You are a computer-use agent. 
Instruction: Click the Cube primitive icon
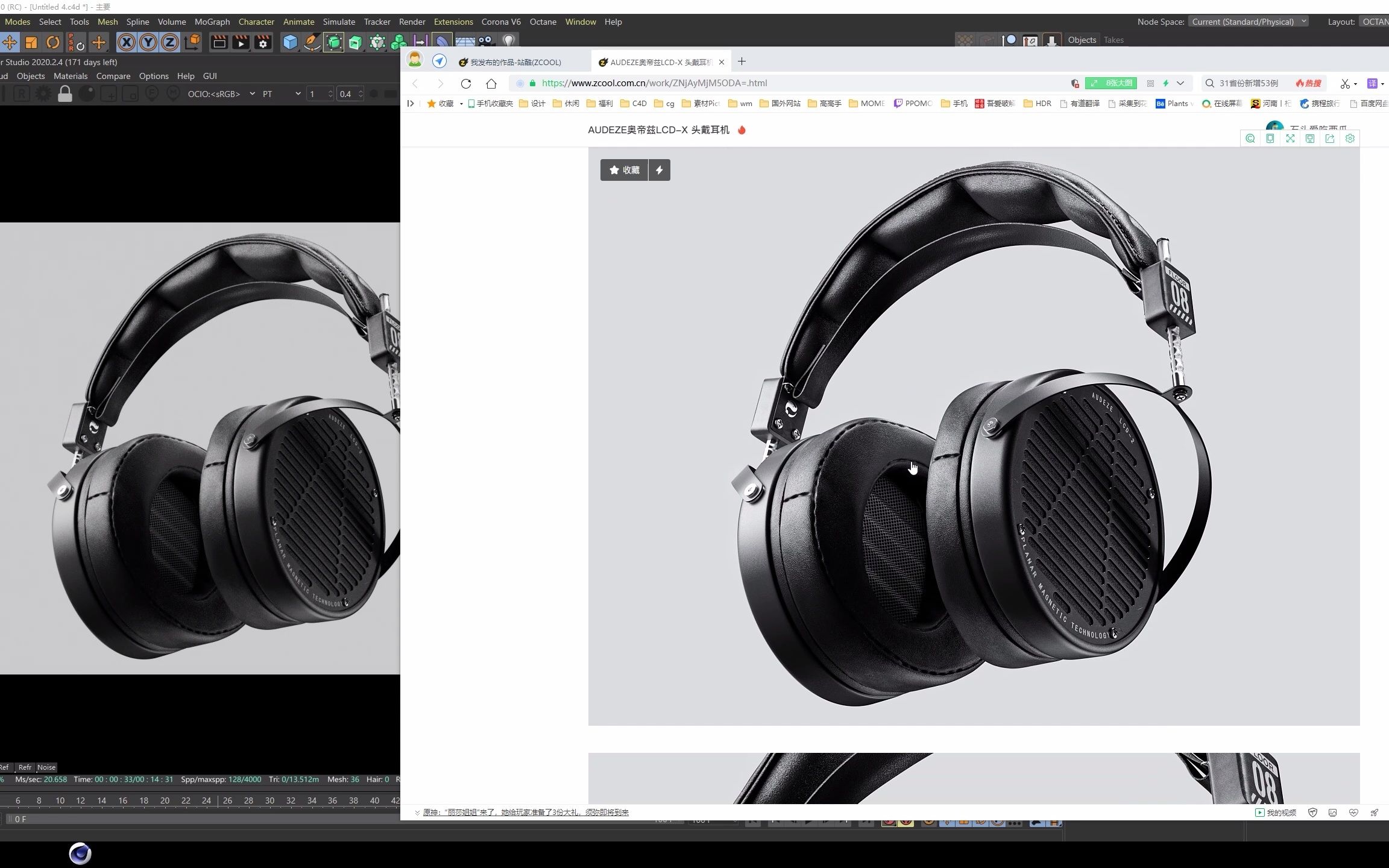coord(291,42)
